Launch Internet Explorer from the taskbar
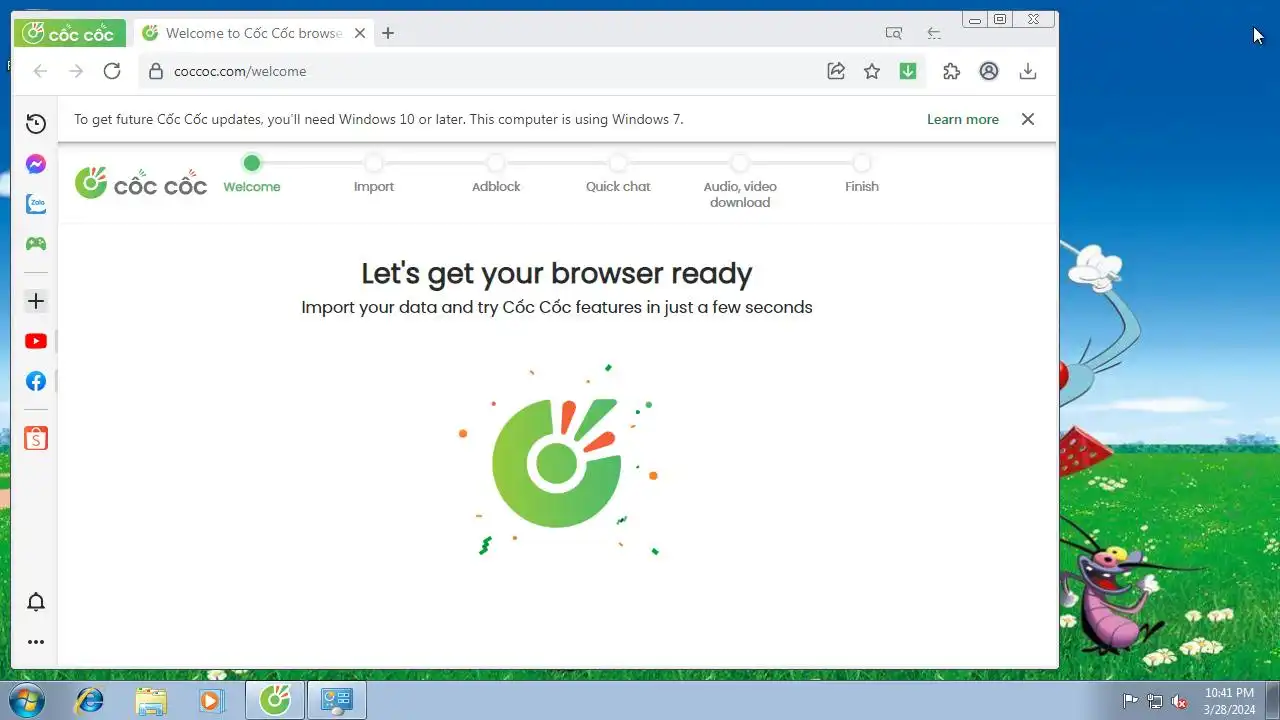 [x=90, y=700]
